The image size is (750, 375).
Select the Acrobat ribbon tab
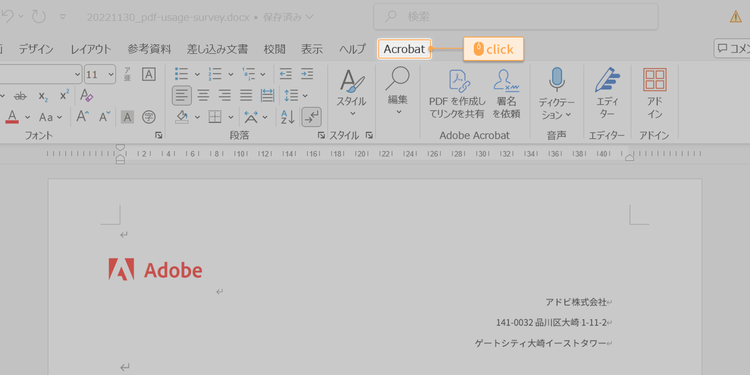pos(404,49)
